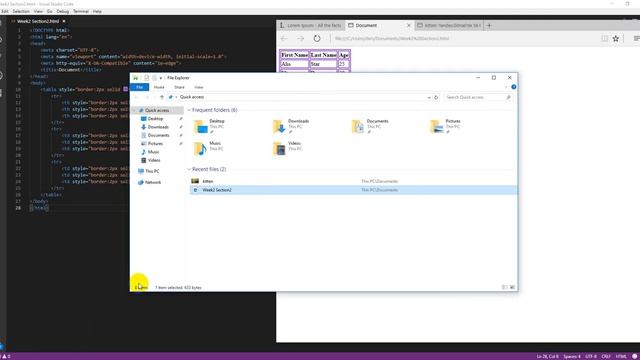
Task: Click New folder icon in File Explorer title bar
Action: point(154,78)
